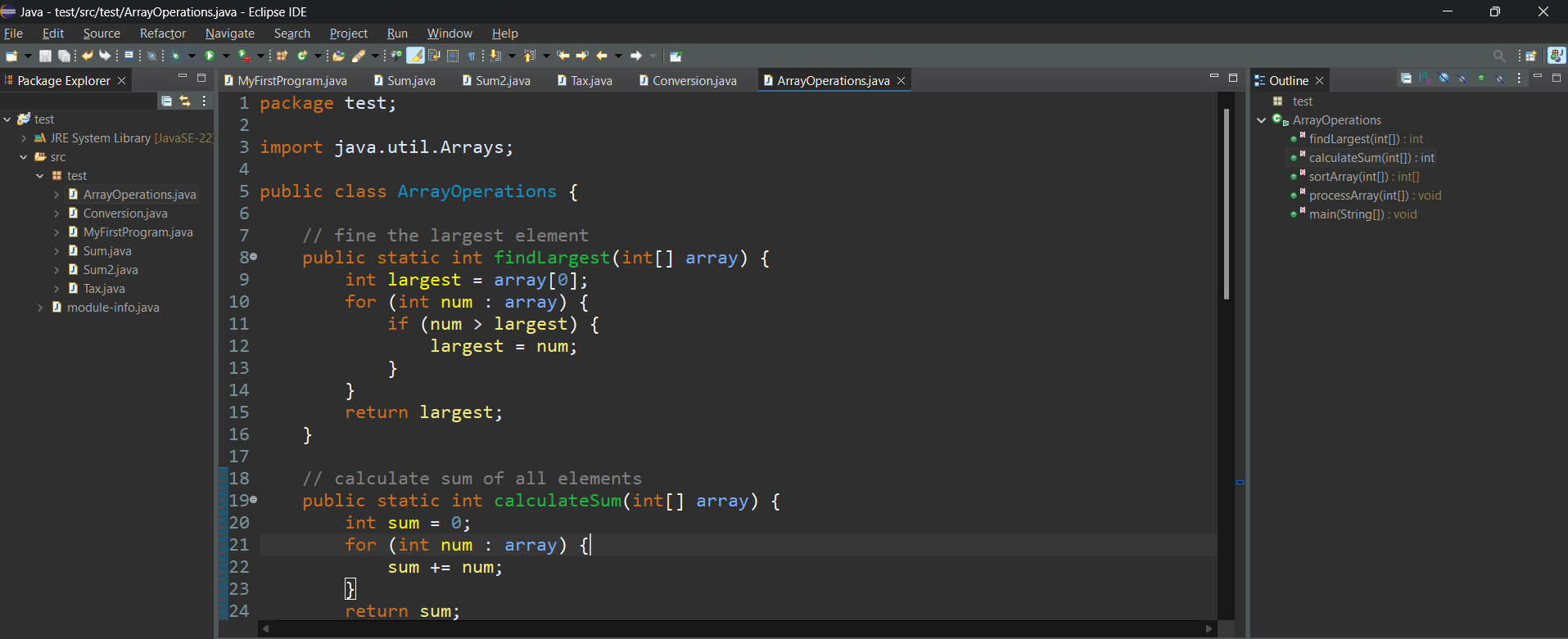
Task: Expand the JRE System Library node
Action: 24,138
